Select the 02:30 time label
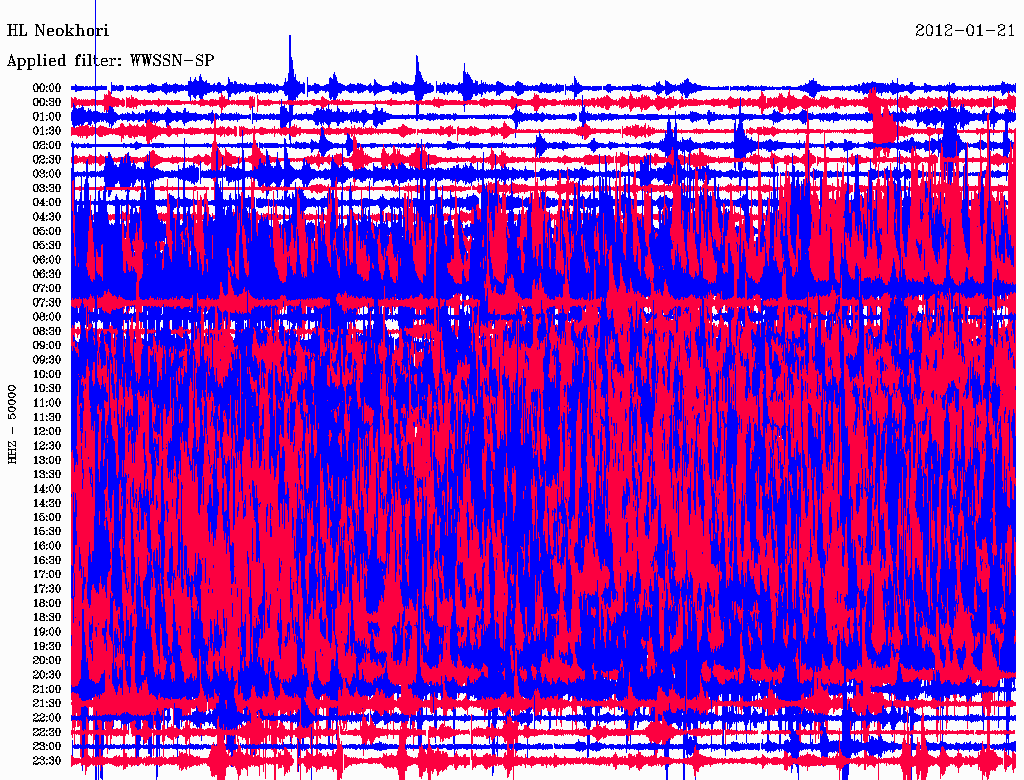The width and height of the screenshot is (1024, 780). pos(47,159)
